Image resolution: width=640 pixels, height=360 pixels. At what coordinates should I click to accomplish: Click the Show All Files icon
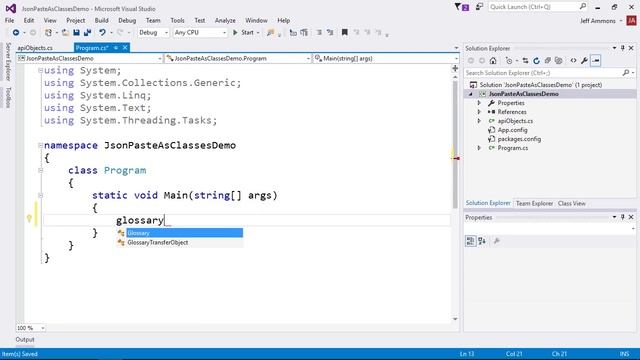click(558, 61)
